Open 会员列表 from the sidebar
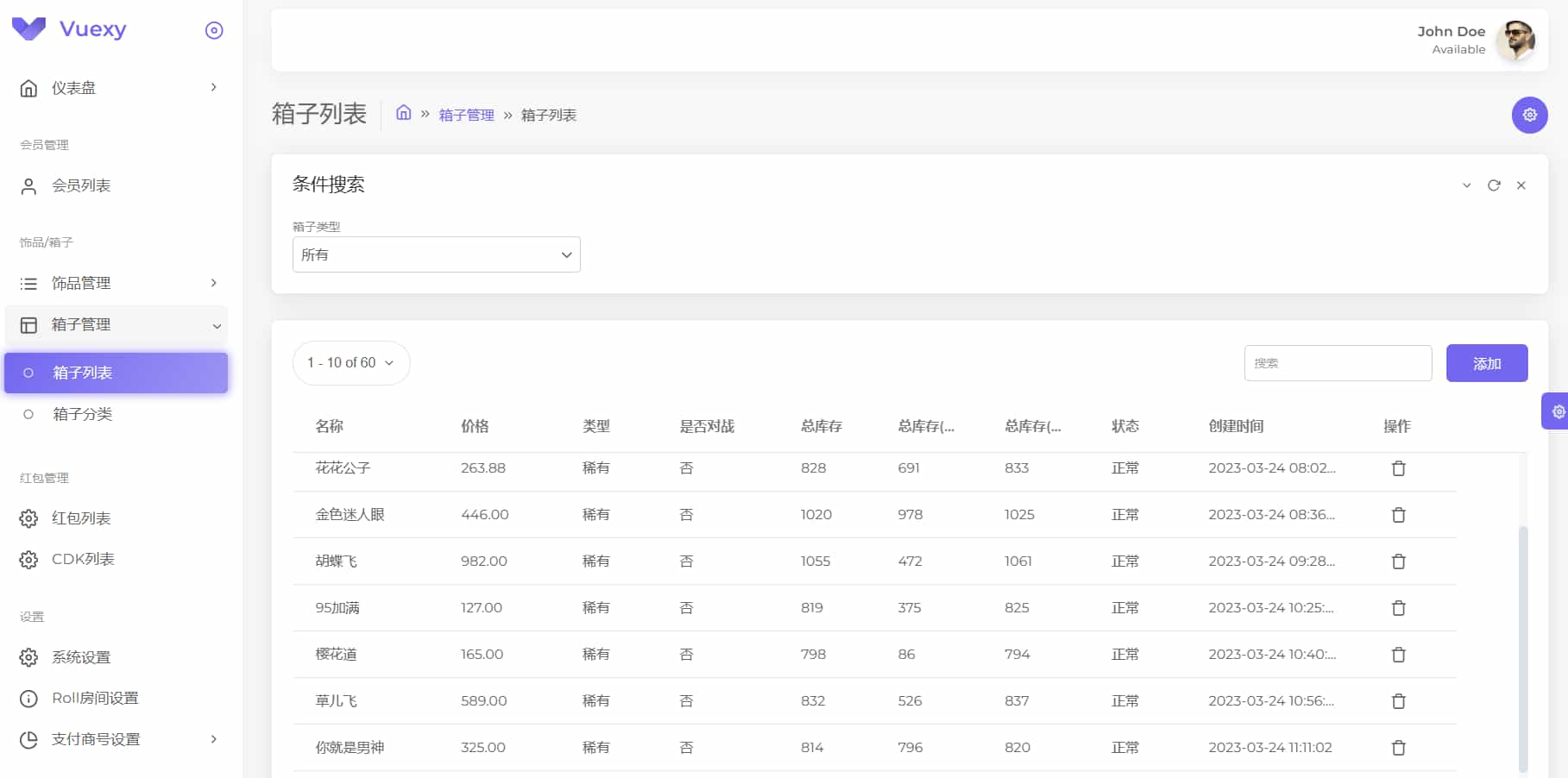Viewport: 1568px width, 778px height. pos(81,185)
